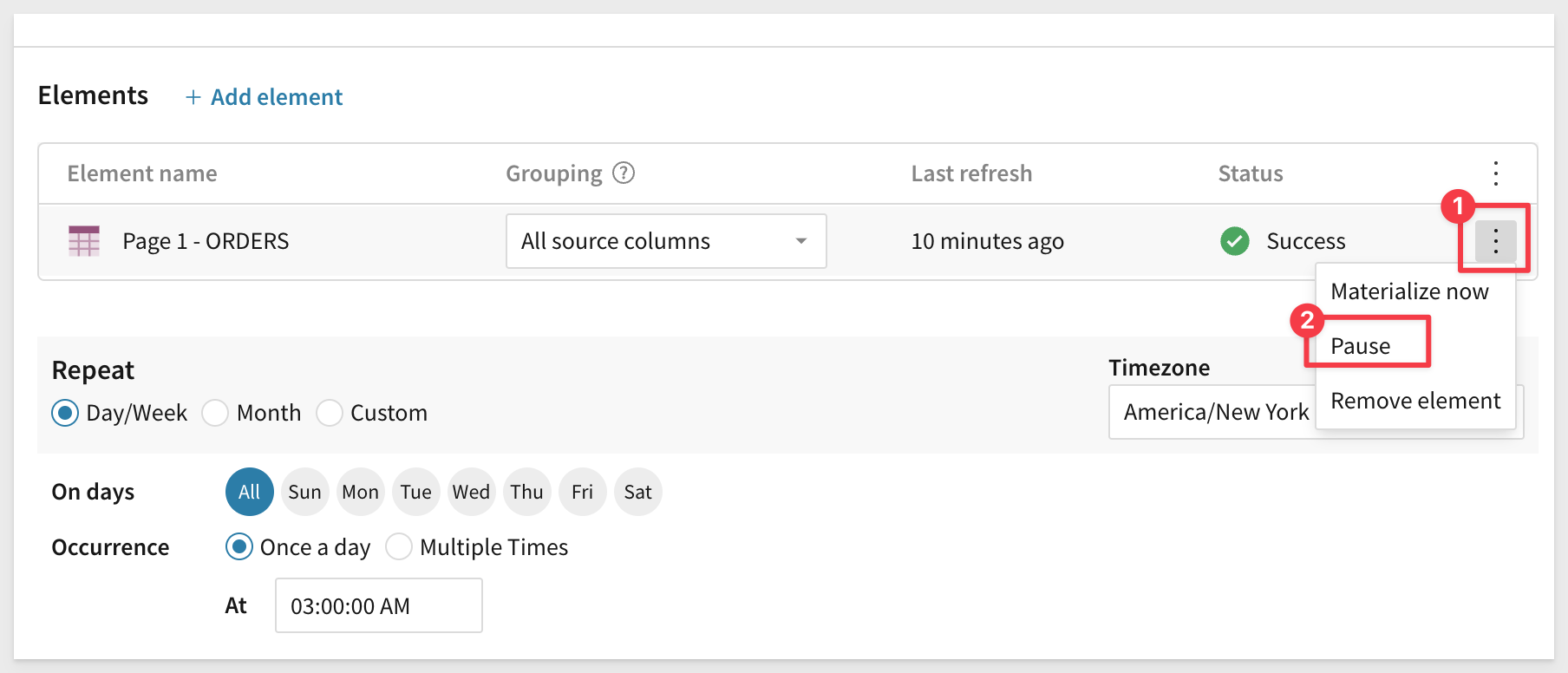Click the green Success checkmark icon
Viewport: 1568px width, 673px height.
[1234, 241]
